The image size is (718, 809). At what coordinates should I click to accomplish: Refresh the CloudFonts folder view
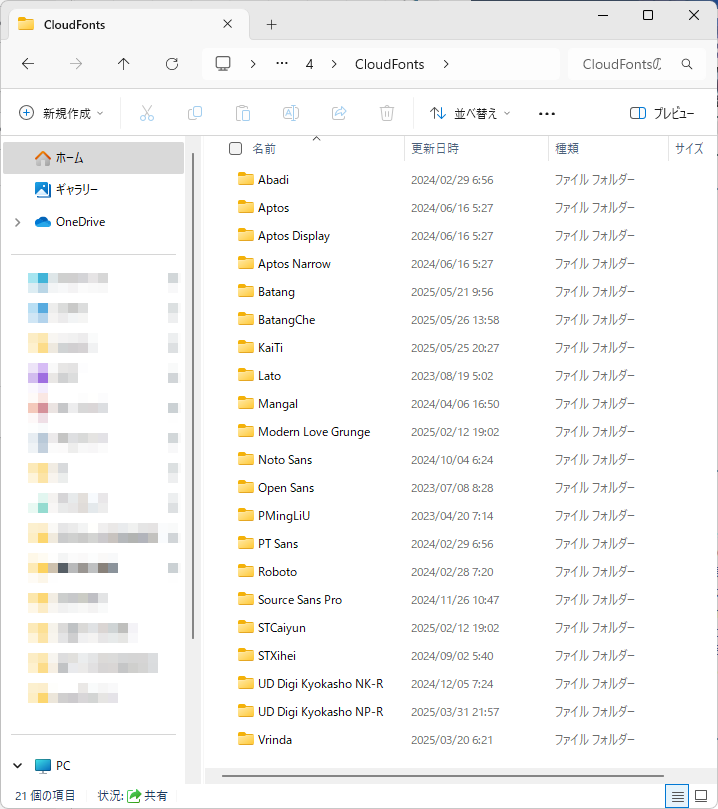point(172,64)
